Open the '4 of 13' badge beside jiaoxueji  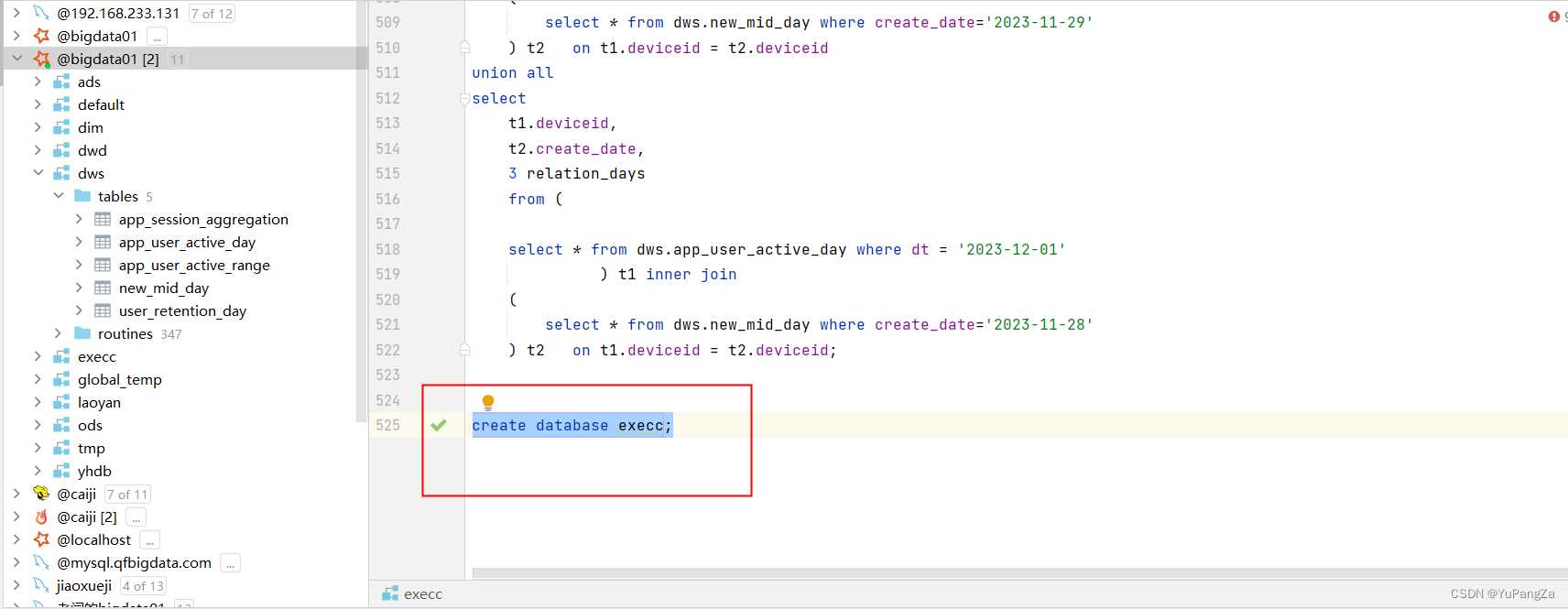(143, 586)
